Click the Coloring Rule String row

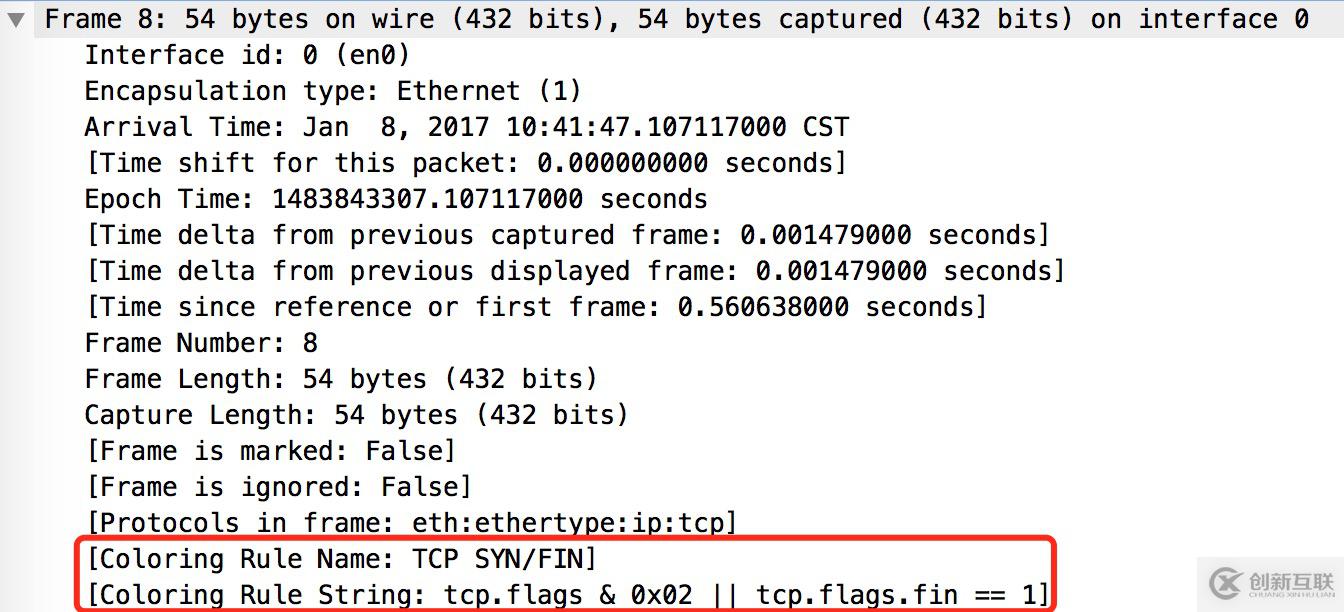[x=567, y=595]
